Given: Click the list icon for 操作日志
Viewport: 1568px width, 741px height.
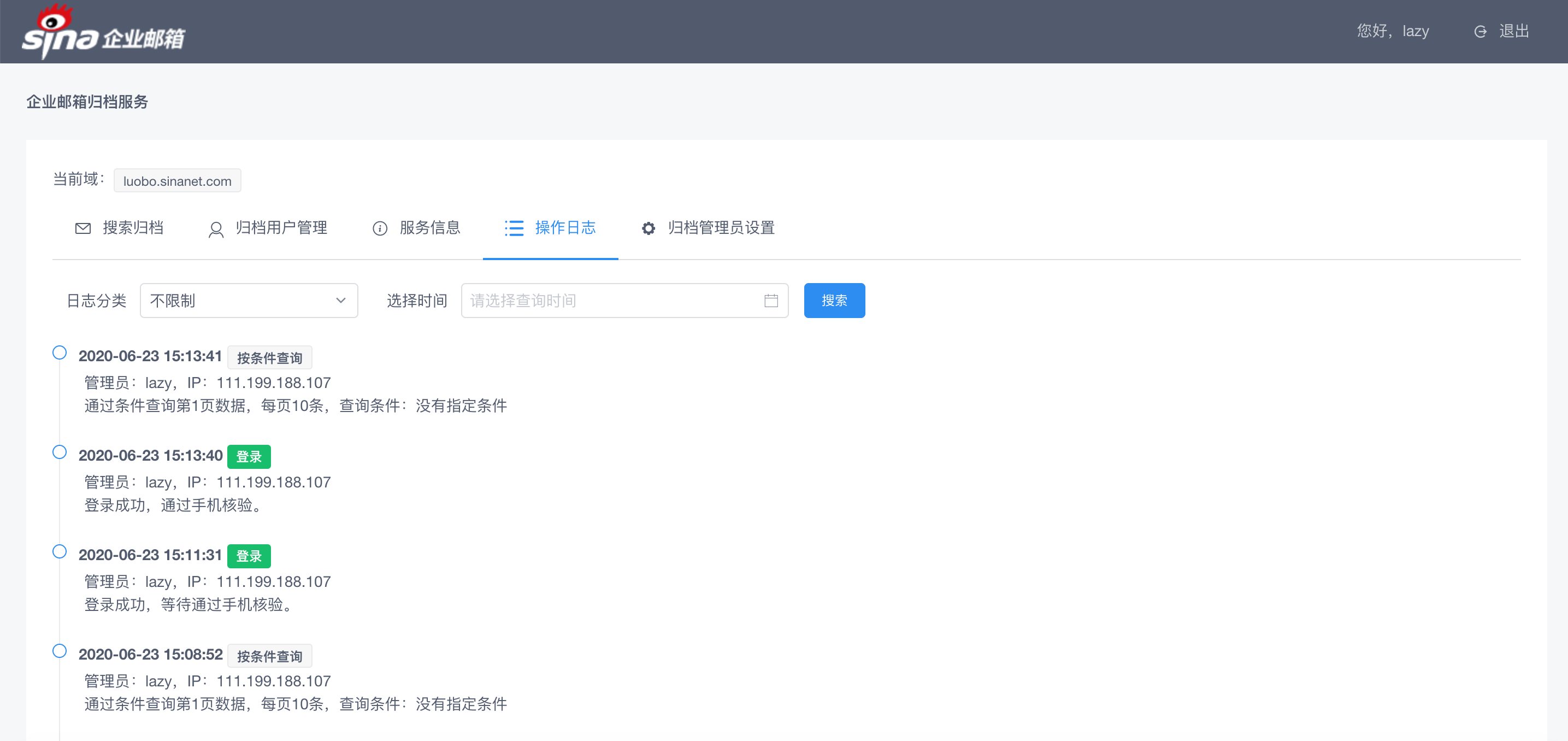Looking at the screenshot, I should coord(514,228).
